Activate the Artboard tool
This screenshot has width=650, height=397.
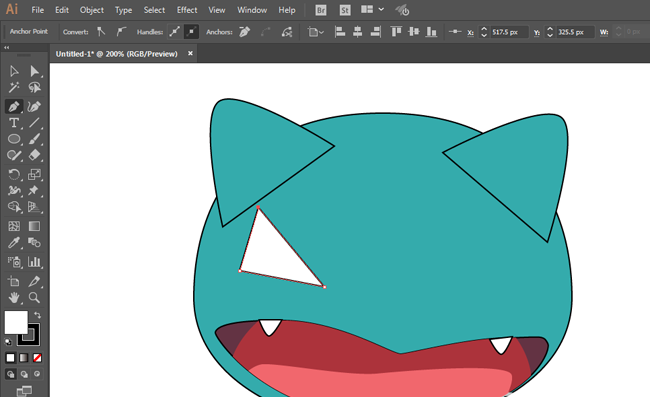coord(14,281)
